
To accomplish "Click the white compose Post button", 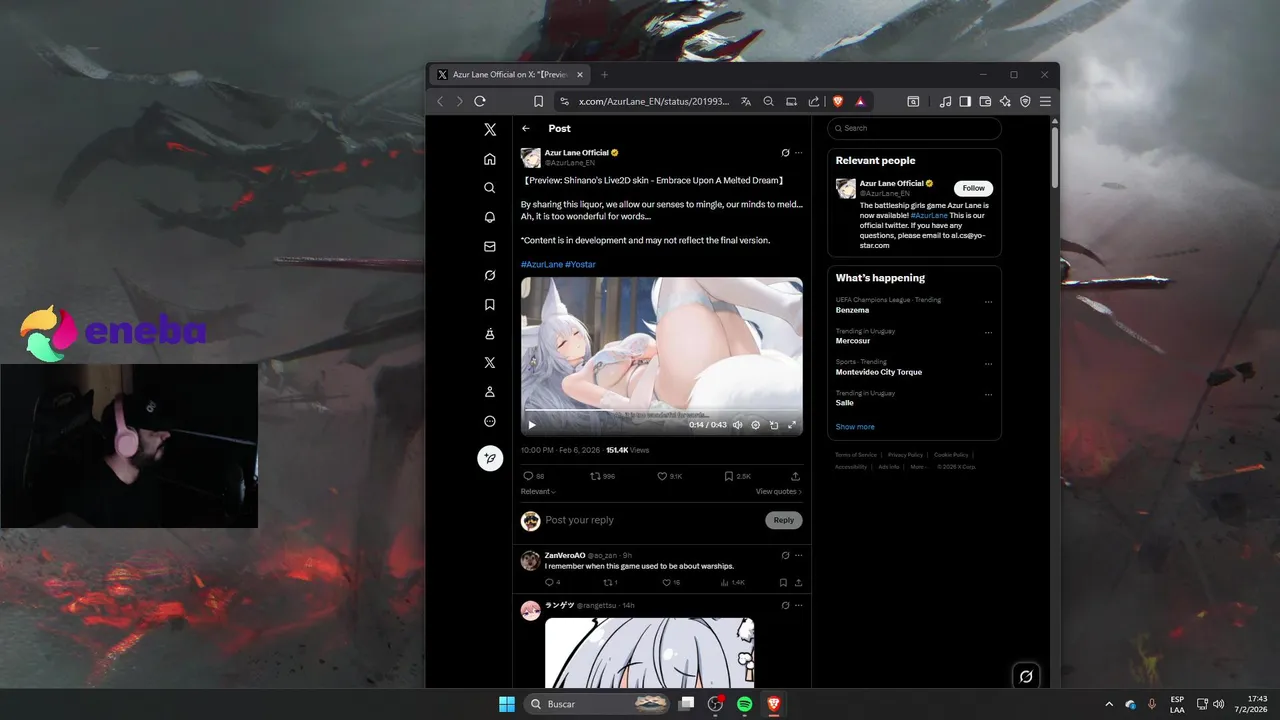I will point(490,458).
